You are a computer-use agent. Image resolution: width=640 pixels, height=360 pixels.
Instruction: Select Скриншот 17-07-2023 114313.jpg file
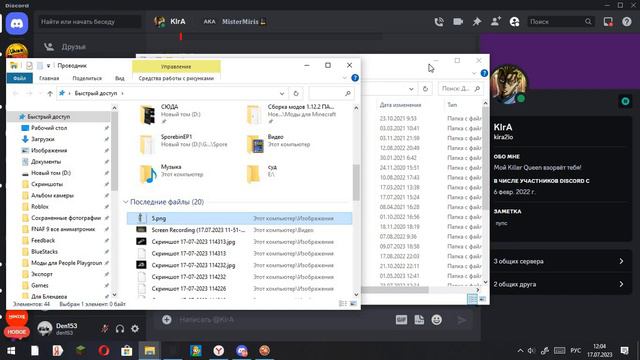point(239,242)
